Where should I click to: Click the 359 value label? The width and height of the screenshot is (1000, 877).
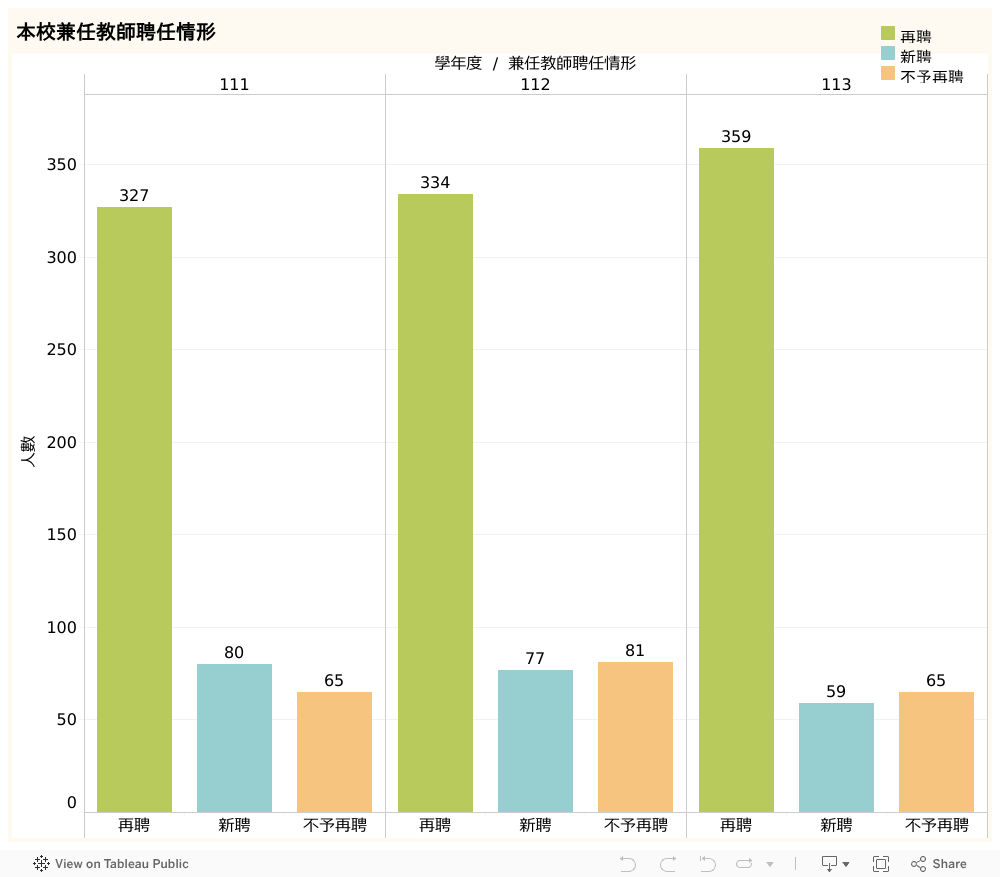click(737, 136)
